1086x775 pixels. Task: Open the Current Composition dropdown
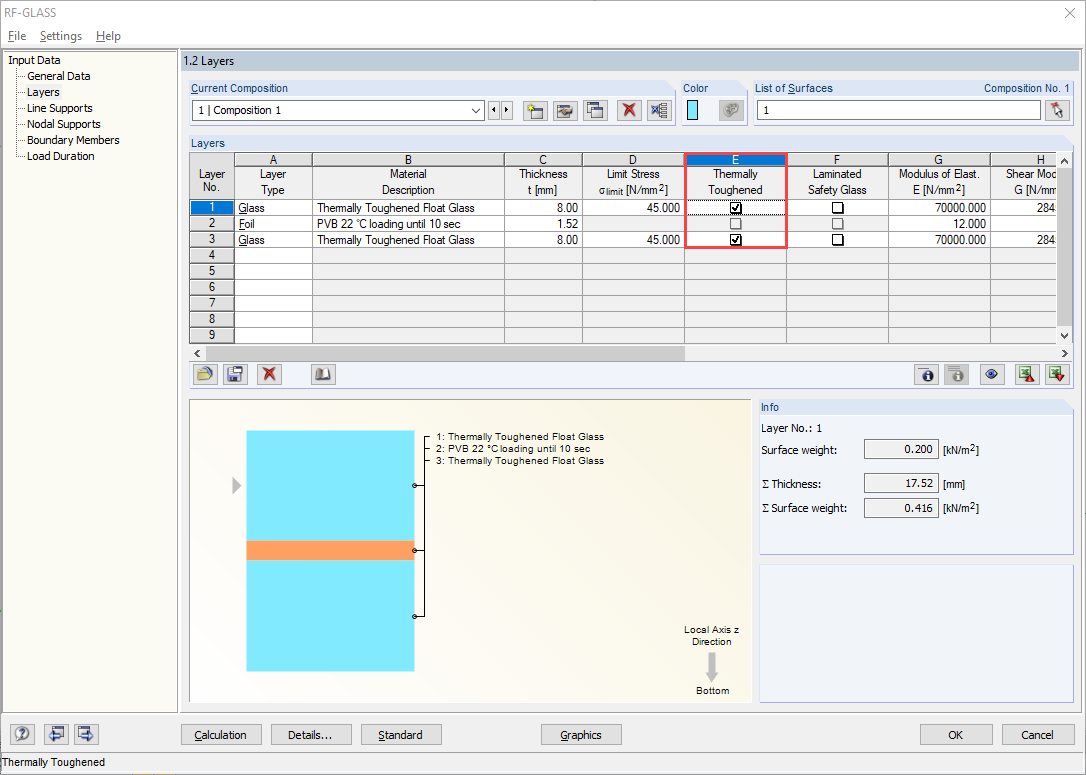[476, 111]
